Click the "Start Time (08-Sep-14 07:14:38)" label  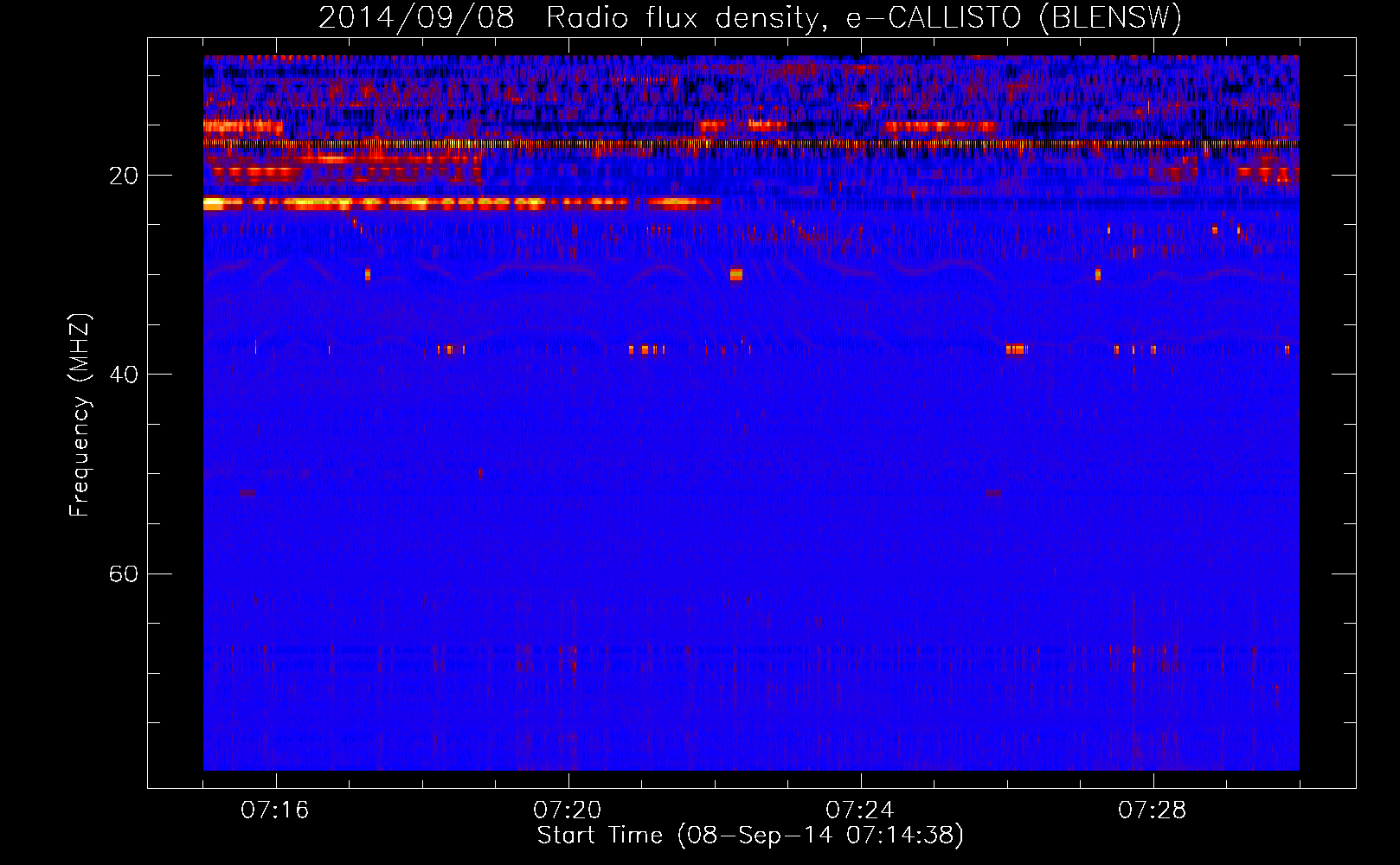coord(750,836)
